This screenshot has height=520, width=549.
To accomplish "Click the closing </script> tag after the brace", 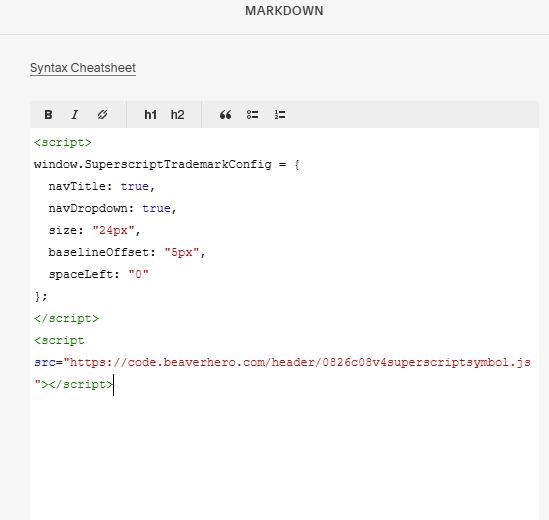I will [67, 318].
